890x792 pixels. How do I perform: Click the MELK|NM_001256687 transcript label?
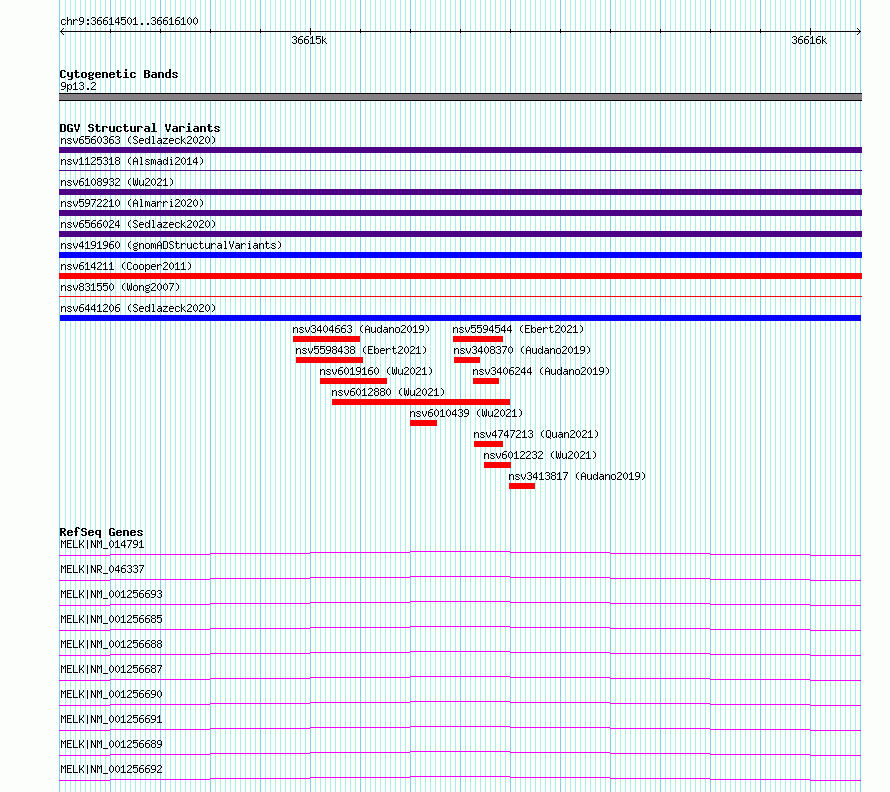coord(111,669)
